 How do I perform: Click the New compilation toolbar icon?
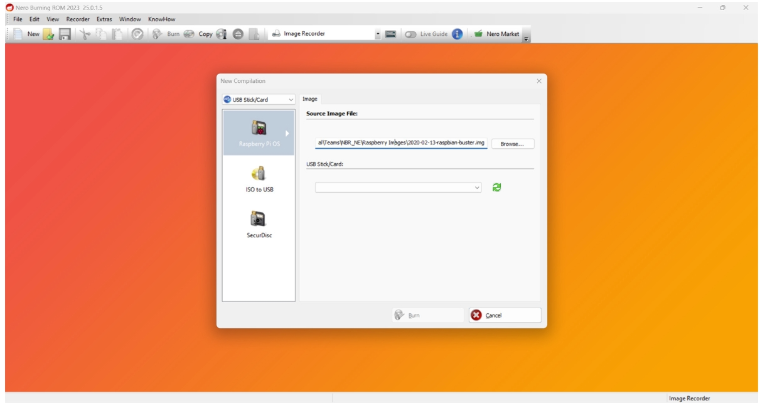pos(28,34)
